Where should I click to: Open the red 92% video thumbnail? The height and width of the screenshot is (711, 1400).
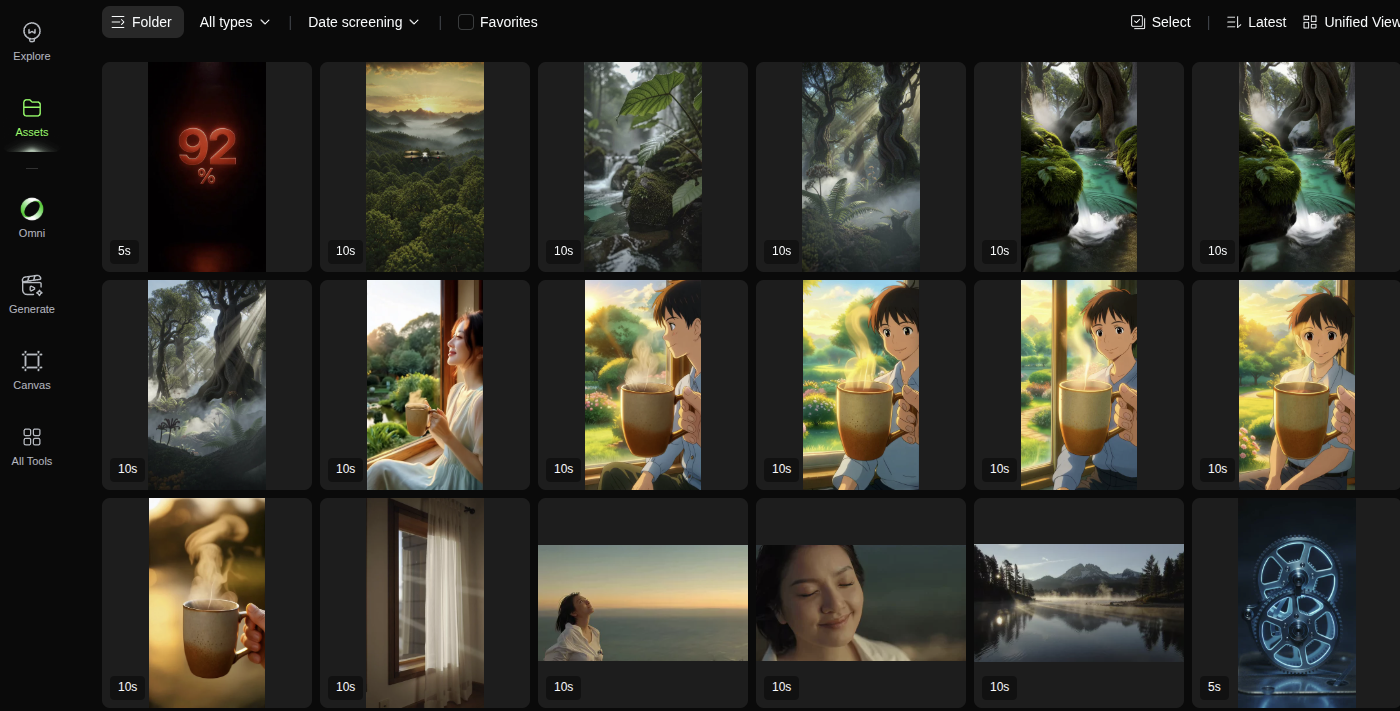click(x=207, y=167)
